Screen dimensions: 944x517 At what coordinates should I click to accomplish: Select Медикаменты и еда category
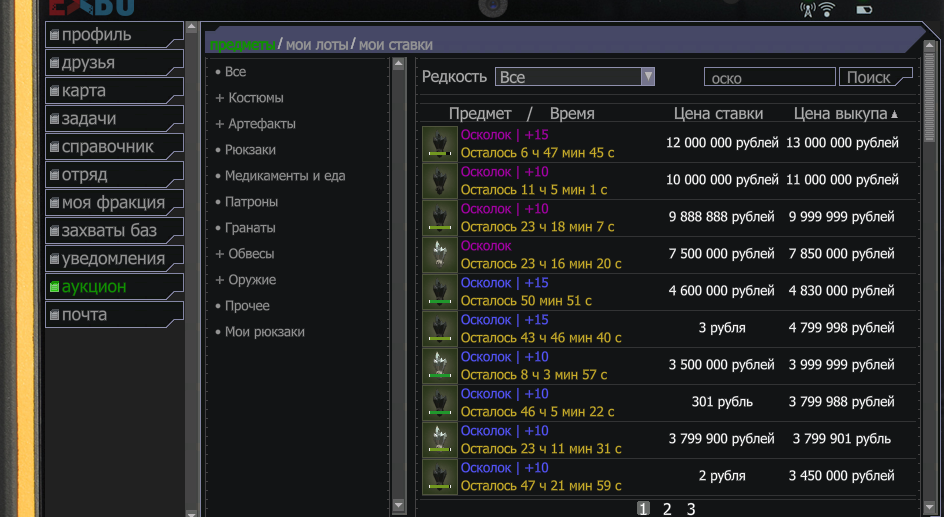280,176
